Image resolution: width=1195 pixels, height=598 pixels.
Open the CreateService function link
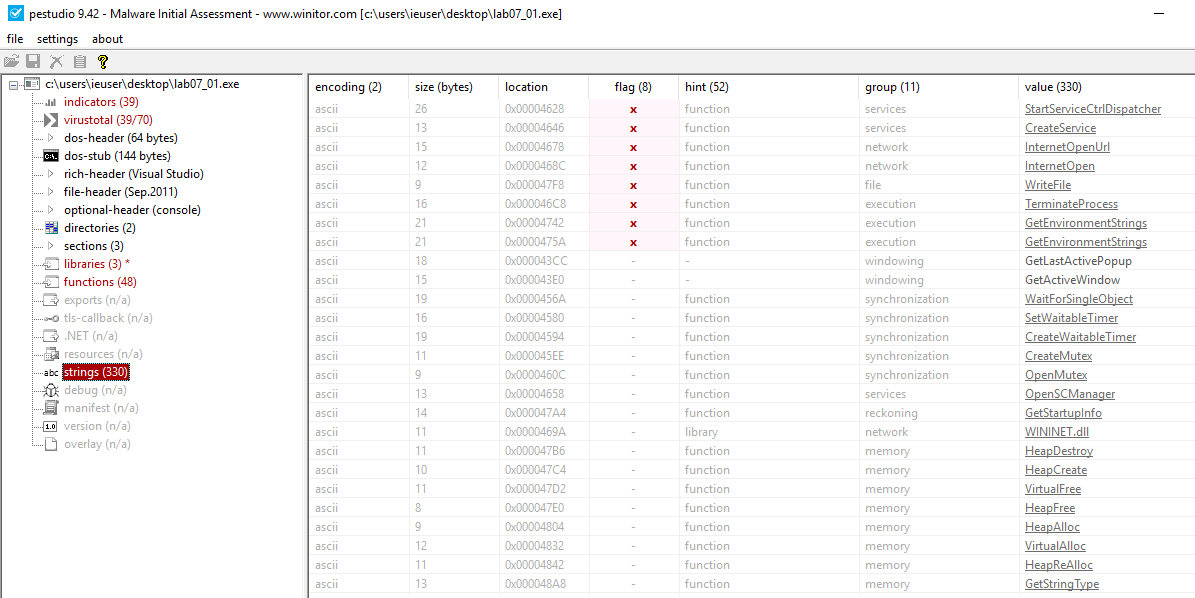(1060, 128)
